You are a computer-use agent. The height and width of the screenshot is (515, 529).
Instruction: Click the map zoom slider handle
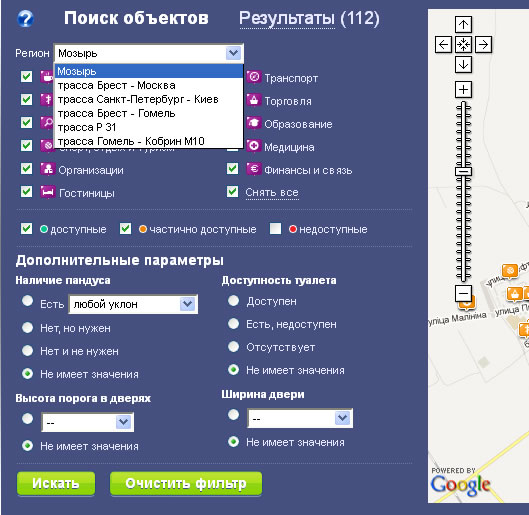(463, 172)
